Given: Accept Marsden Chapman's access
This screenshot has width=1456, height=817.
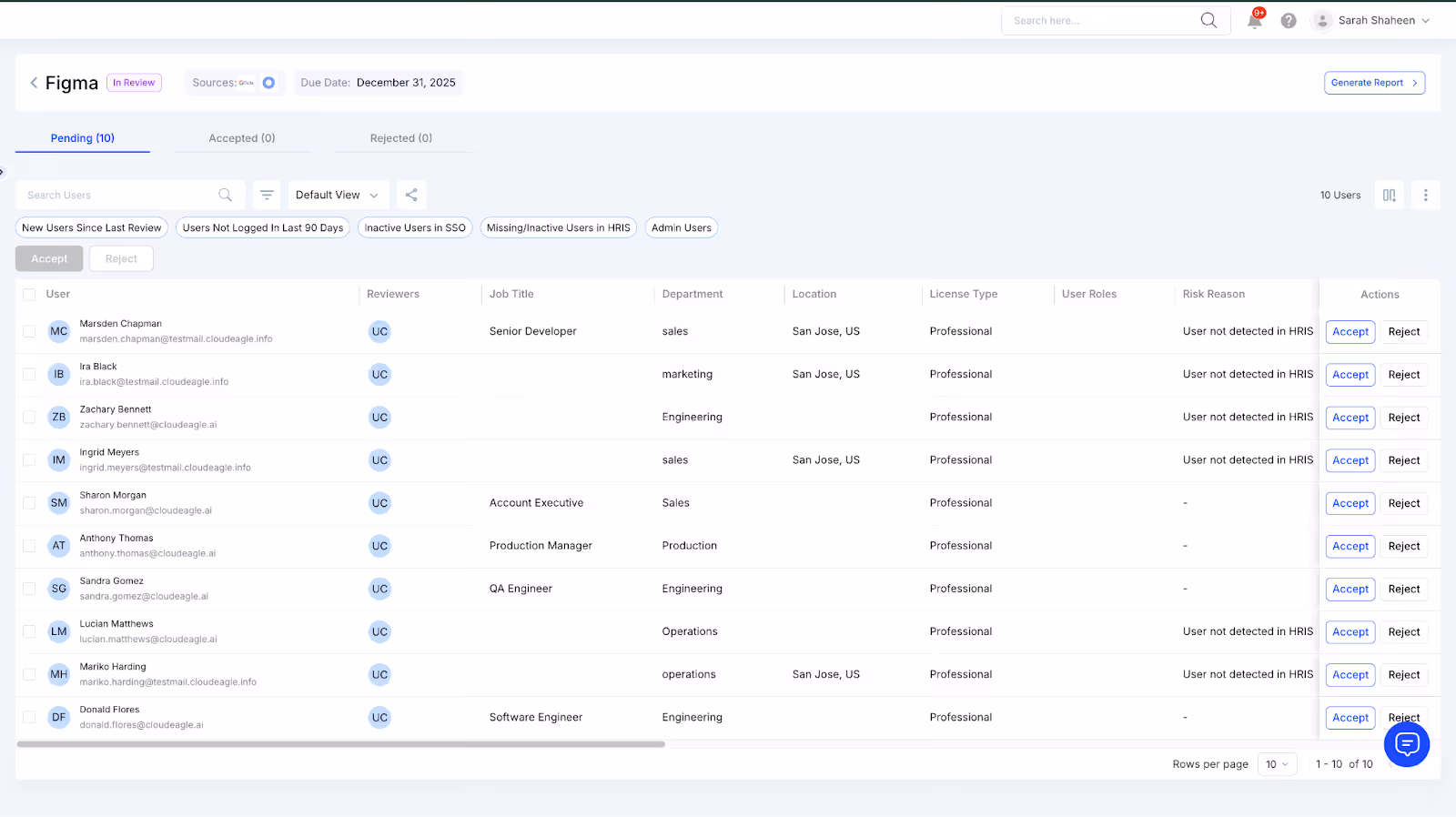Looking at the screenshot, I should (1350, 332).
